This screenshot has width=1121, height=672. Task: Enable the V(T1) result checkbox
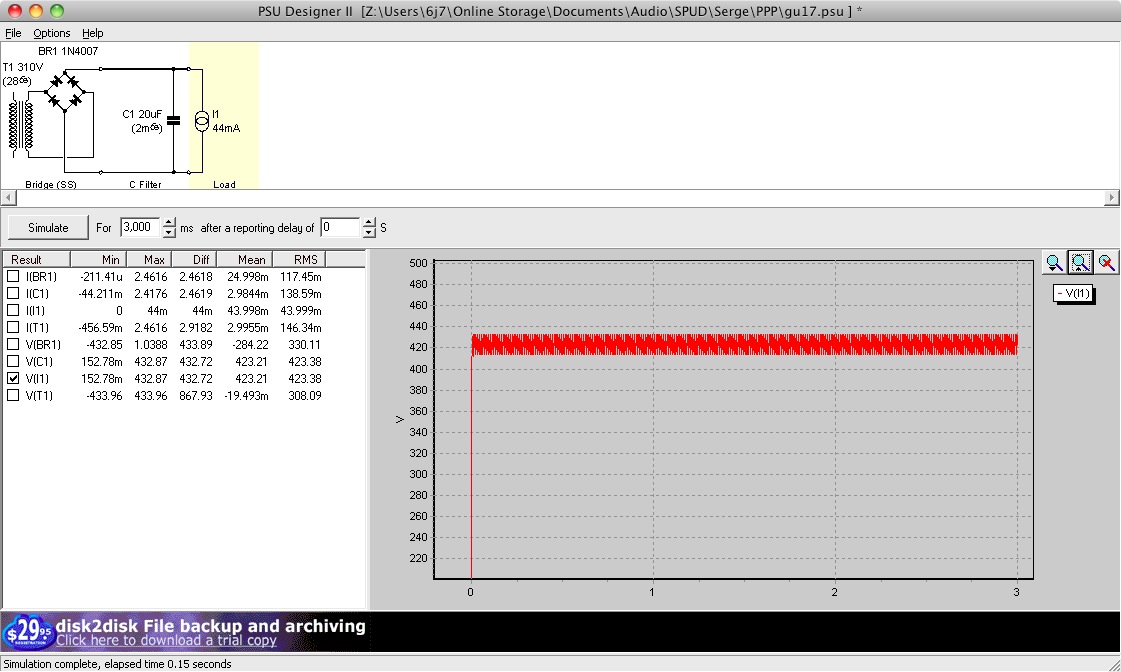click(x=13, y=395)
